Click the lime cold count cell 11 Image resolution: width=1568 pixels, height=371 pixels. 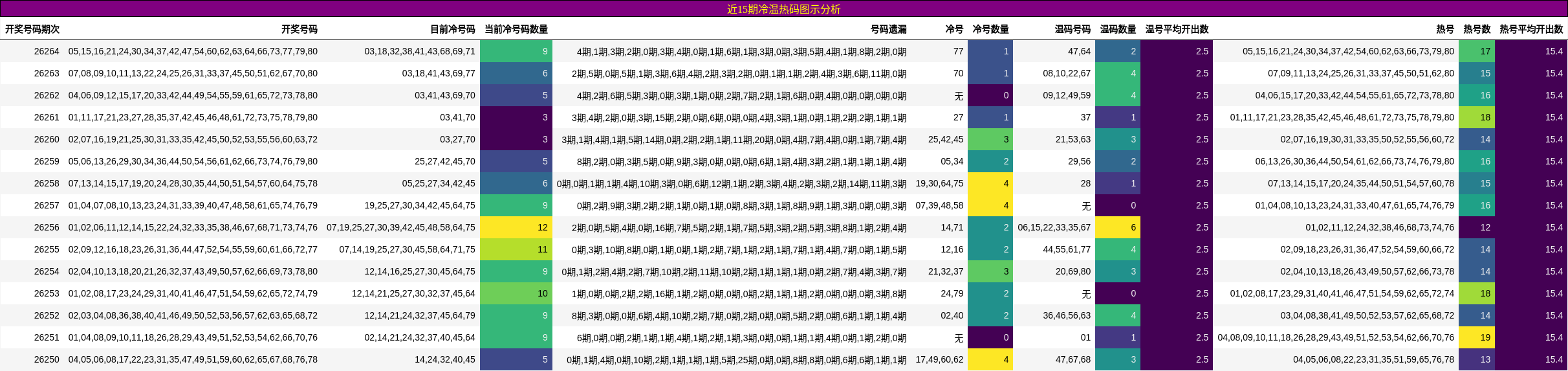coord(516,249)
